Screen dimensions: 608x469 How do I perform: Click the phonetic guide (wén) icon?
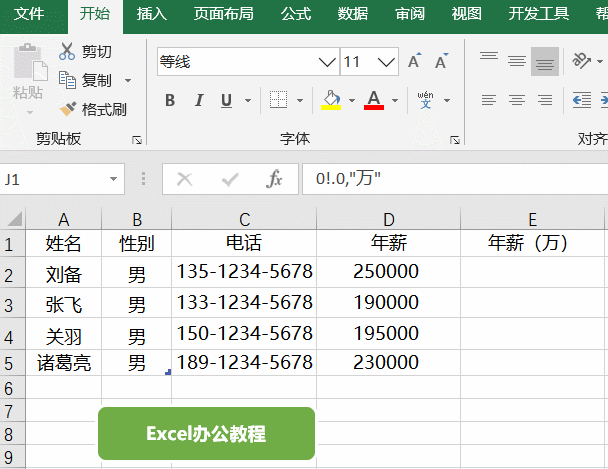coord(425,100)
